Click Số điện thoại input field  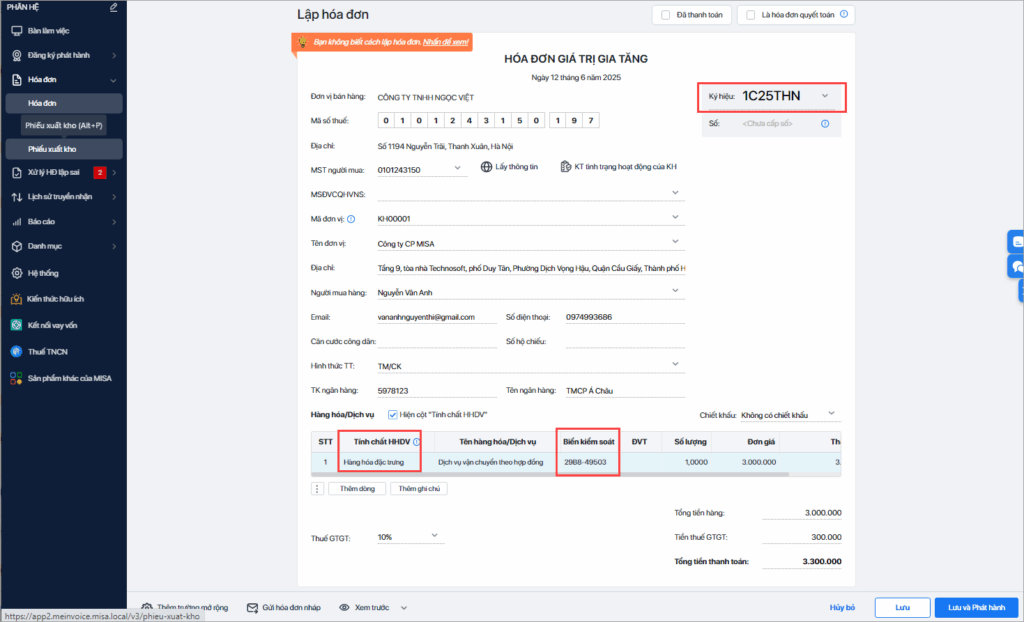625,318
